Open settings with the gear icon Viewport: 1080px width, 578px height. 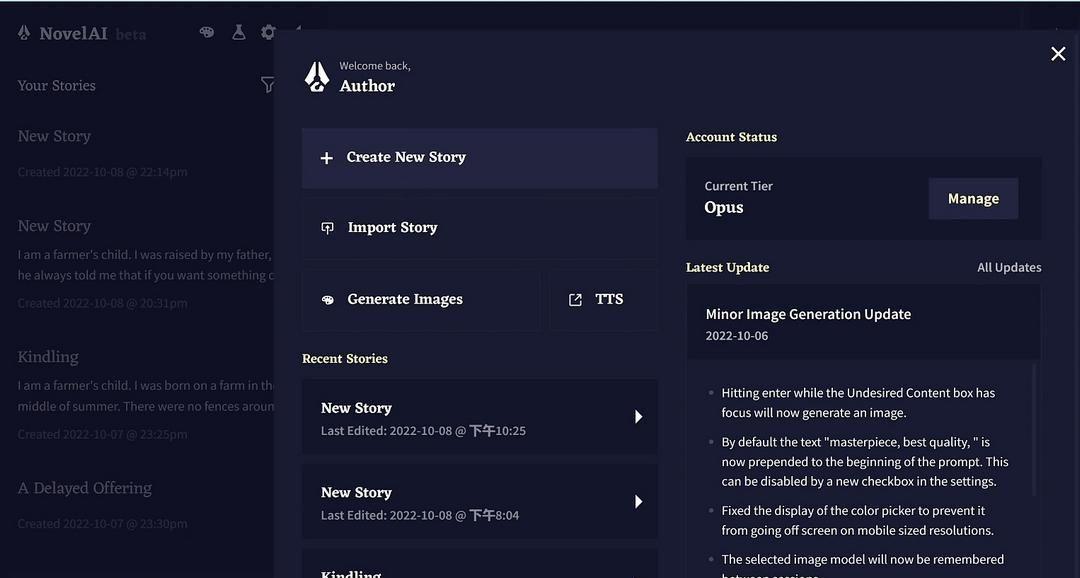268,32
